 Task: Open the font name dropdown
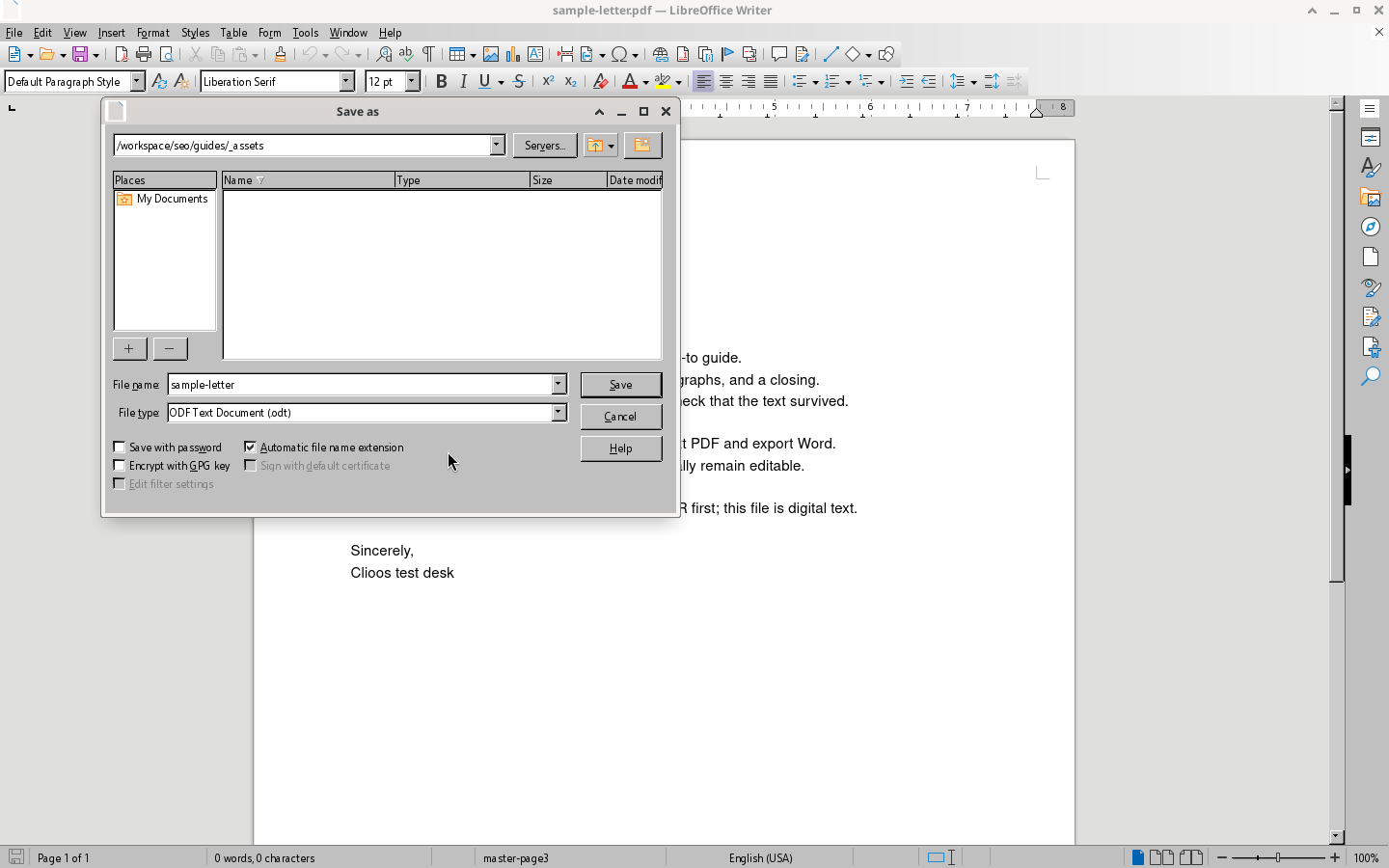click(347, 82)
